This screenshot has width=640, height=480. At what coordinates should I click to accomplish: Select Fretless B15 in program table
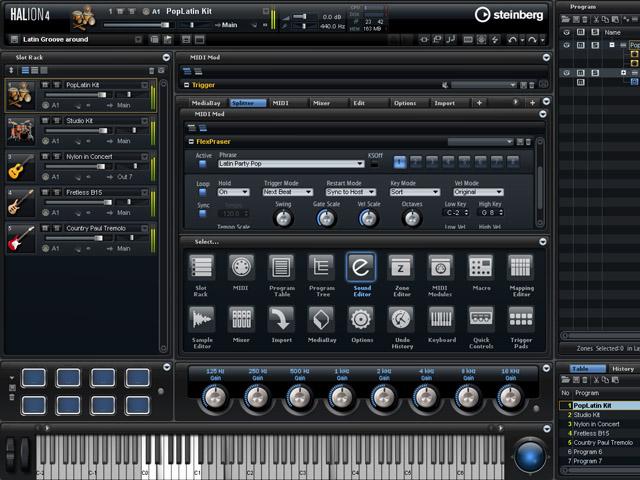coord(591,433)
